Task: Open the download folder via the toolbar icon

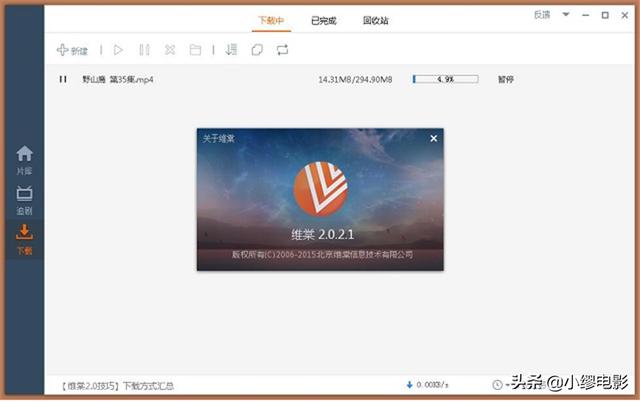Action: click(196, 50)
